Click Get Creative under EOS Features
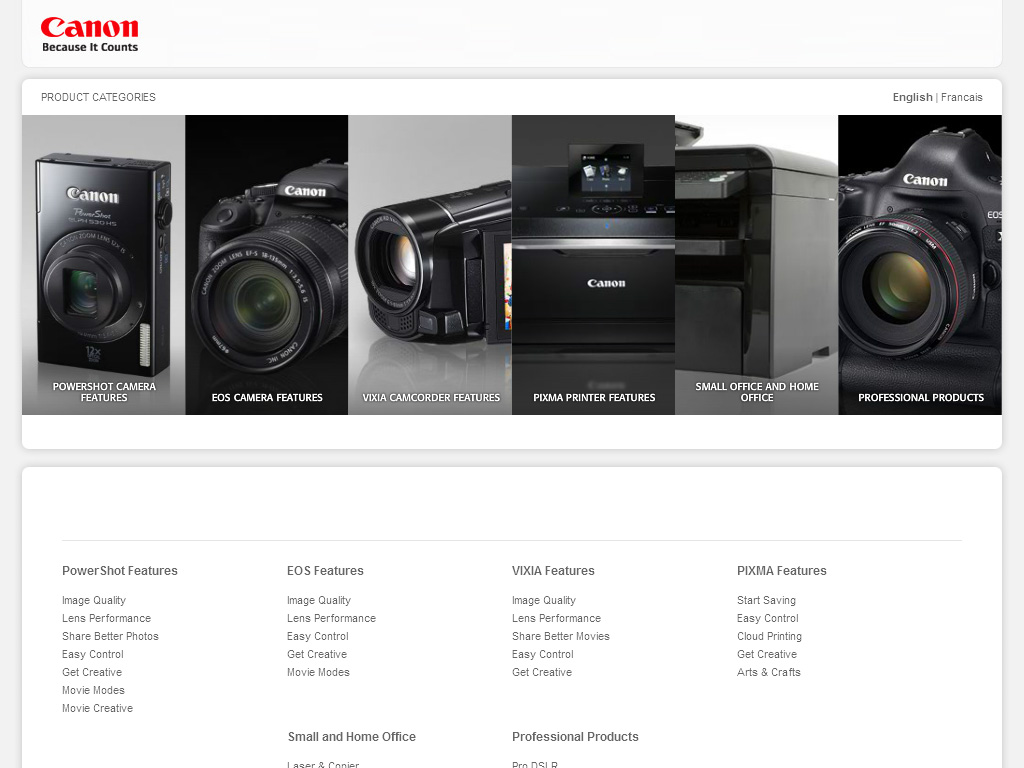The width and height of the screenshot is (1024, 768). pos(317,654)
